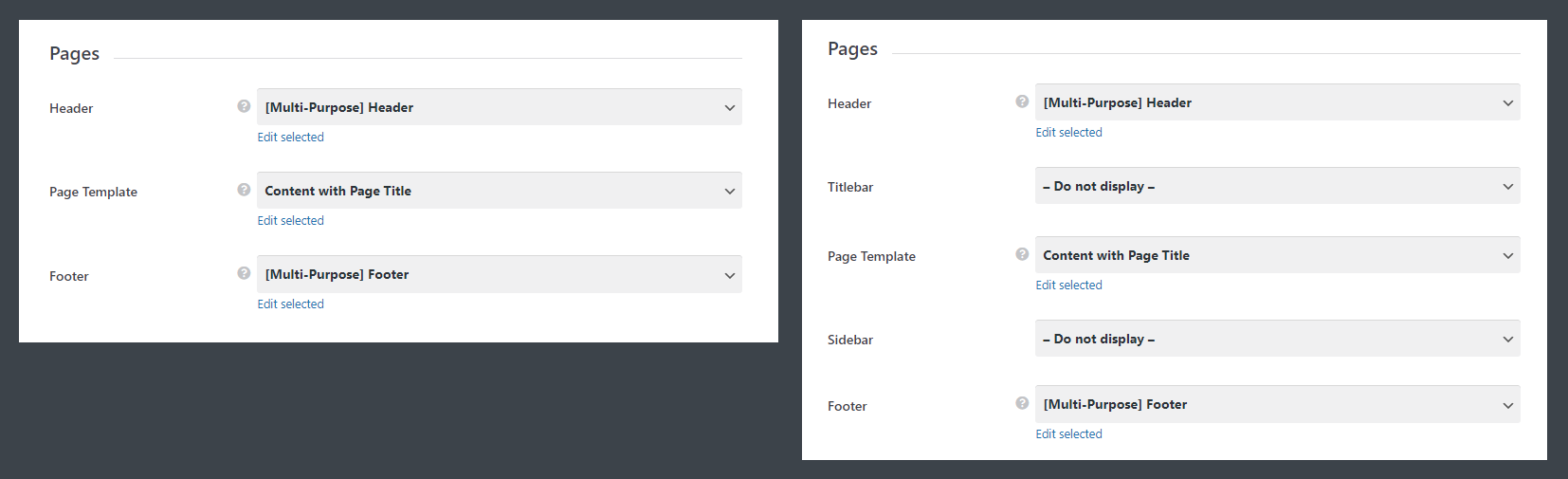Open Footer dropdown in right panel
This screenshot has height=479, width=1568.
pos(1278,404)
